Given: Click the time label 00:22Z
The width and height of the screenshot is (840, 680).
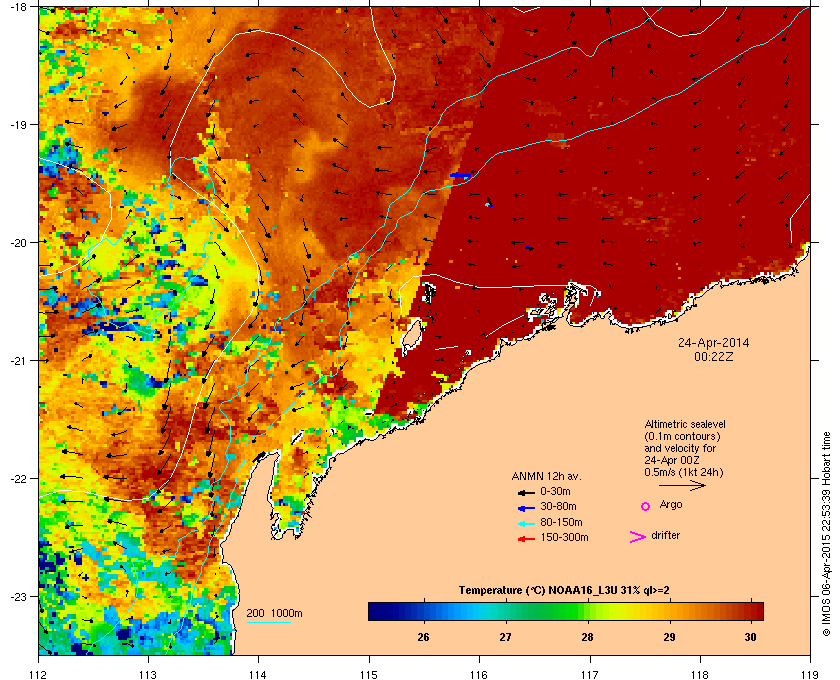Looking at the screenshot, I should pos(714,356).
